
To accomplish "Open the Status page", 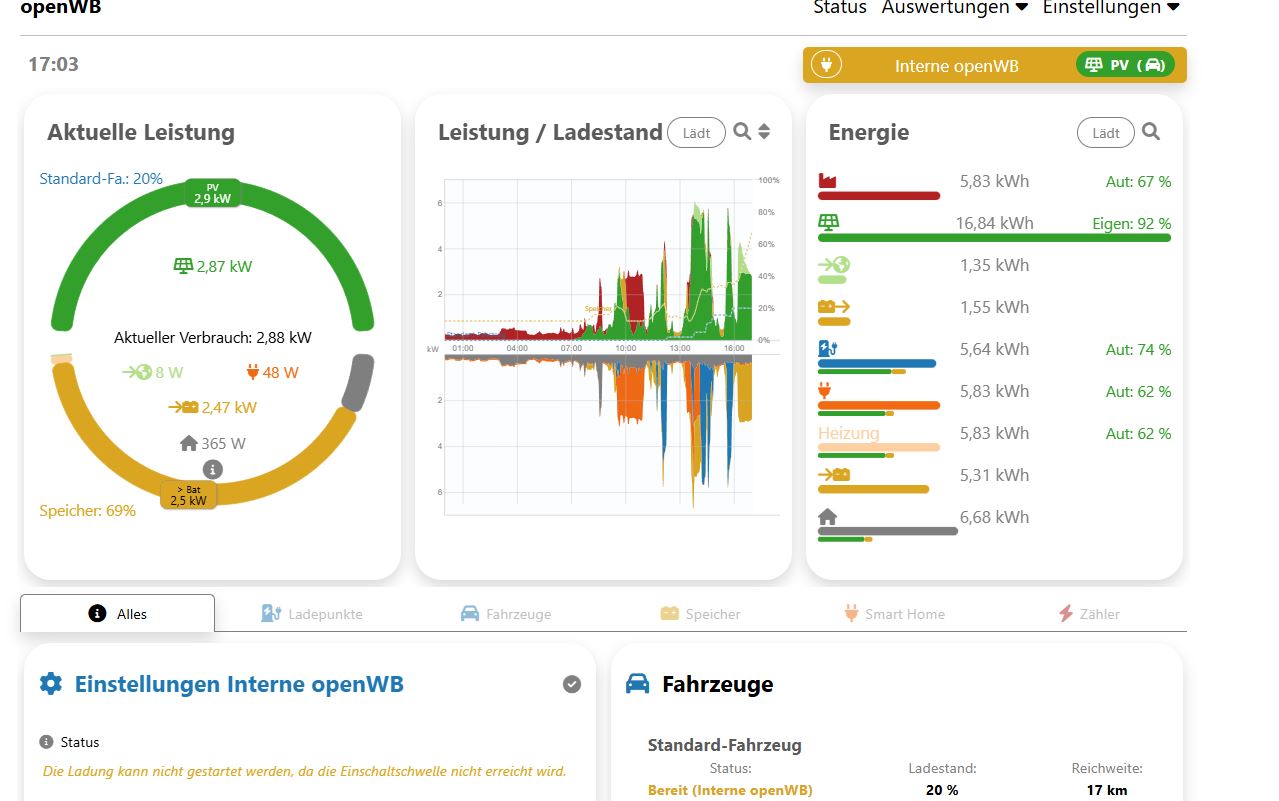I will [840, 8].
